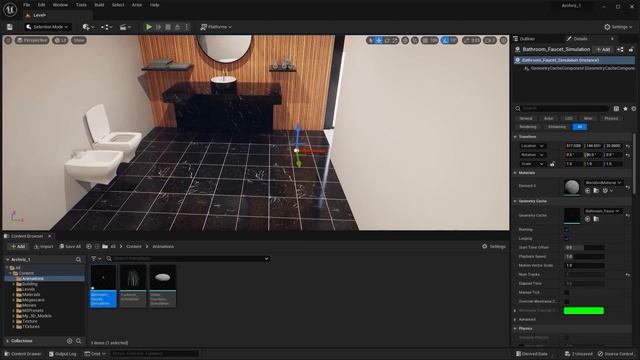Toggle scale snapping in viewport
The image size is (640, 360).
point(466,40)
